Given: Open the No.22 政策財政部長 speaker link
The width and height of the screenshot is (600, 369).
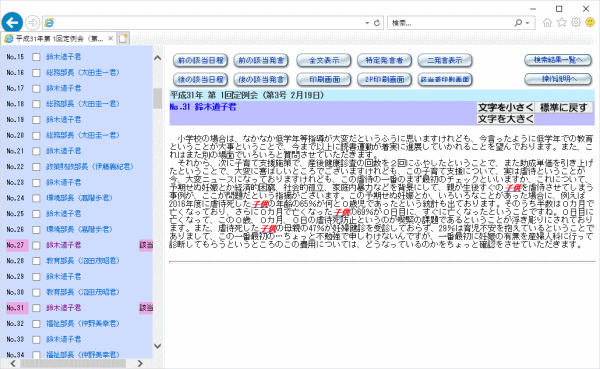Looking at the screenshot, I should (x=90, y=167).
